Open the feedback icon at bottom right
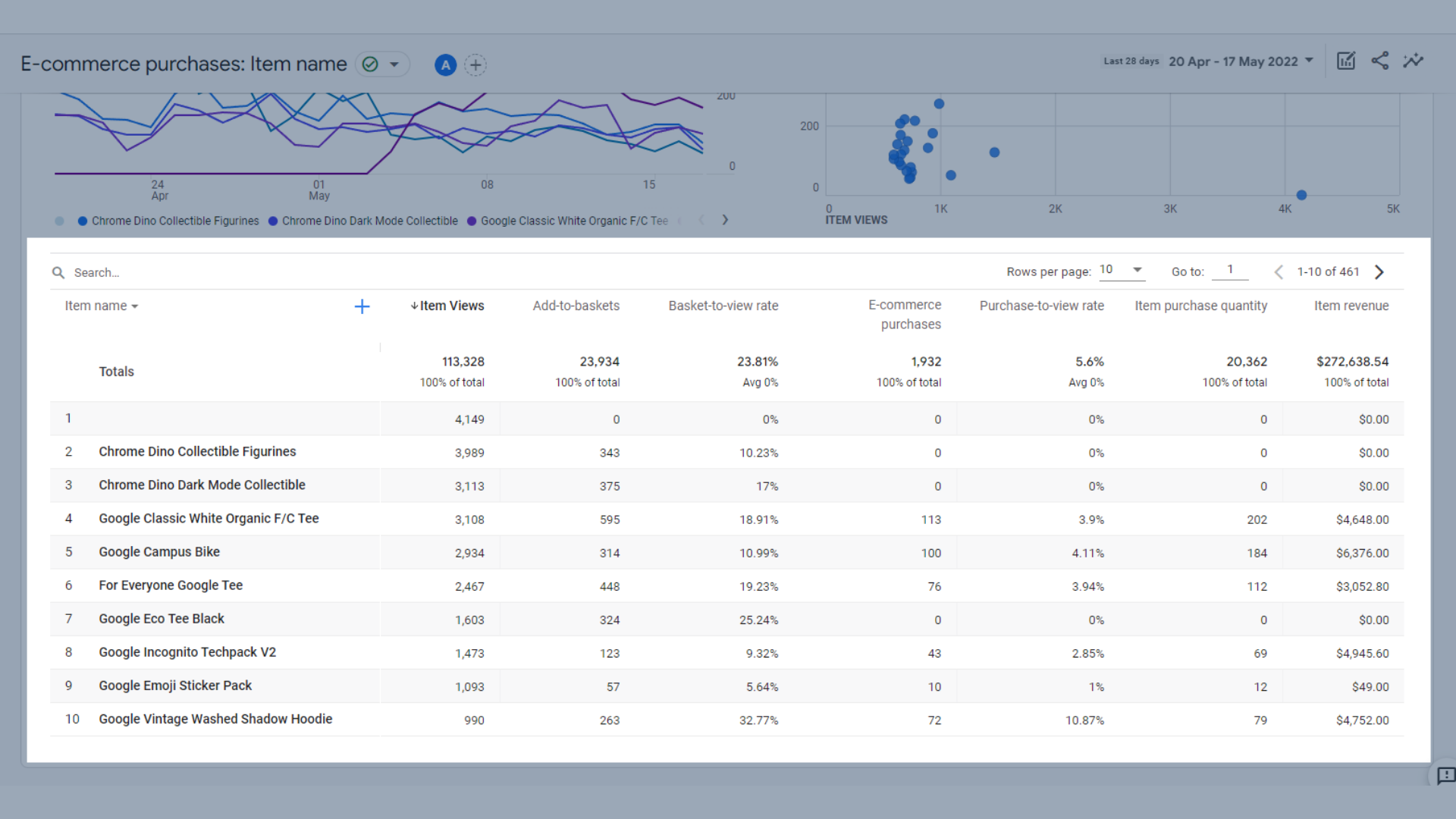The height and width of the screenshot is (819, 1456). 1445,775
